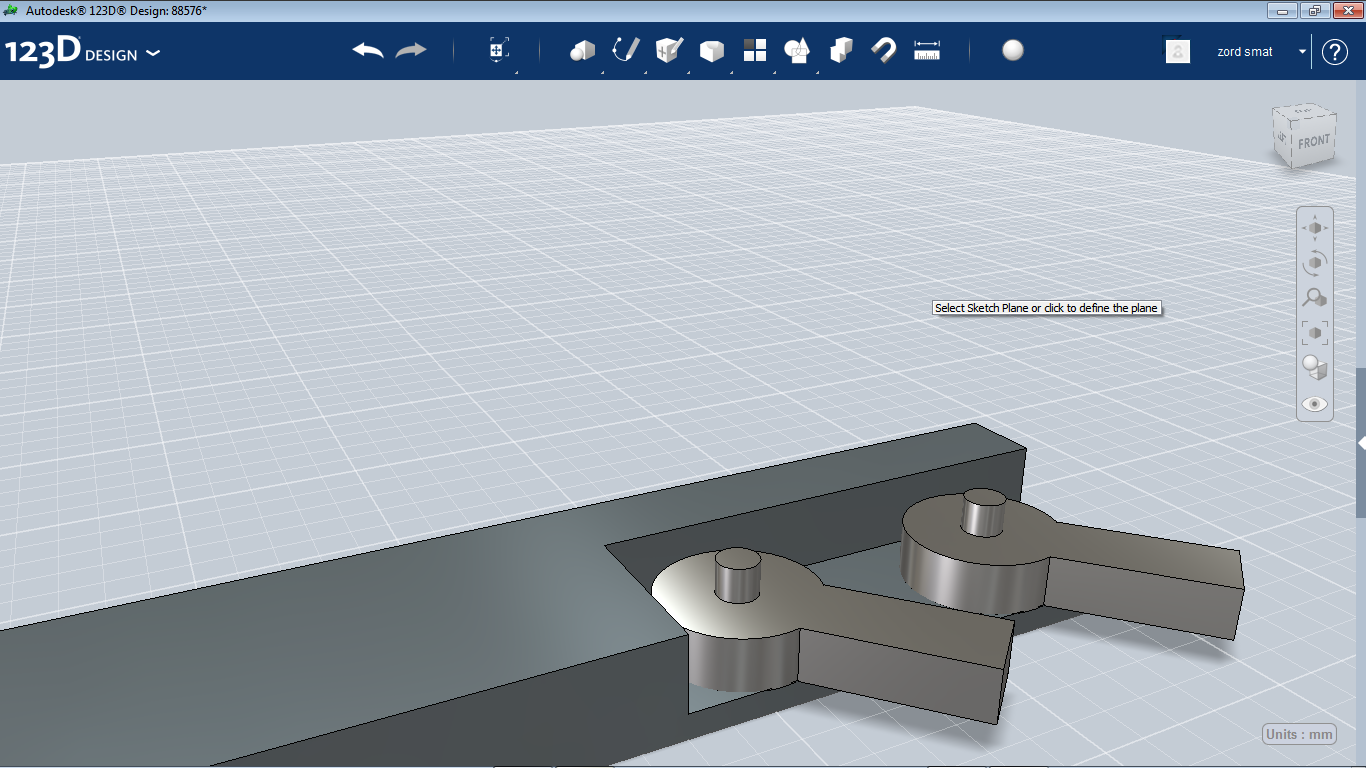Expand the arrow beside Grouping icon
Viewport: 1366px width, 768px height.
817,72
